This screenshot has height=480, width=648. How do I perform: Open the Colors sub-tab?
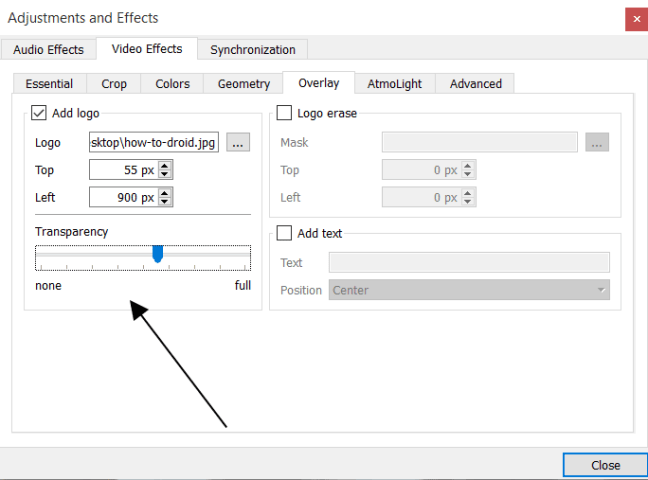pyautogui.click(x=172, y=84)
